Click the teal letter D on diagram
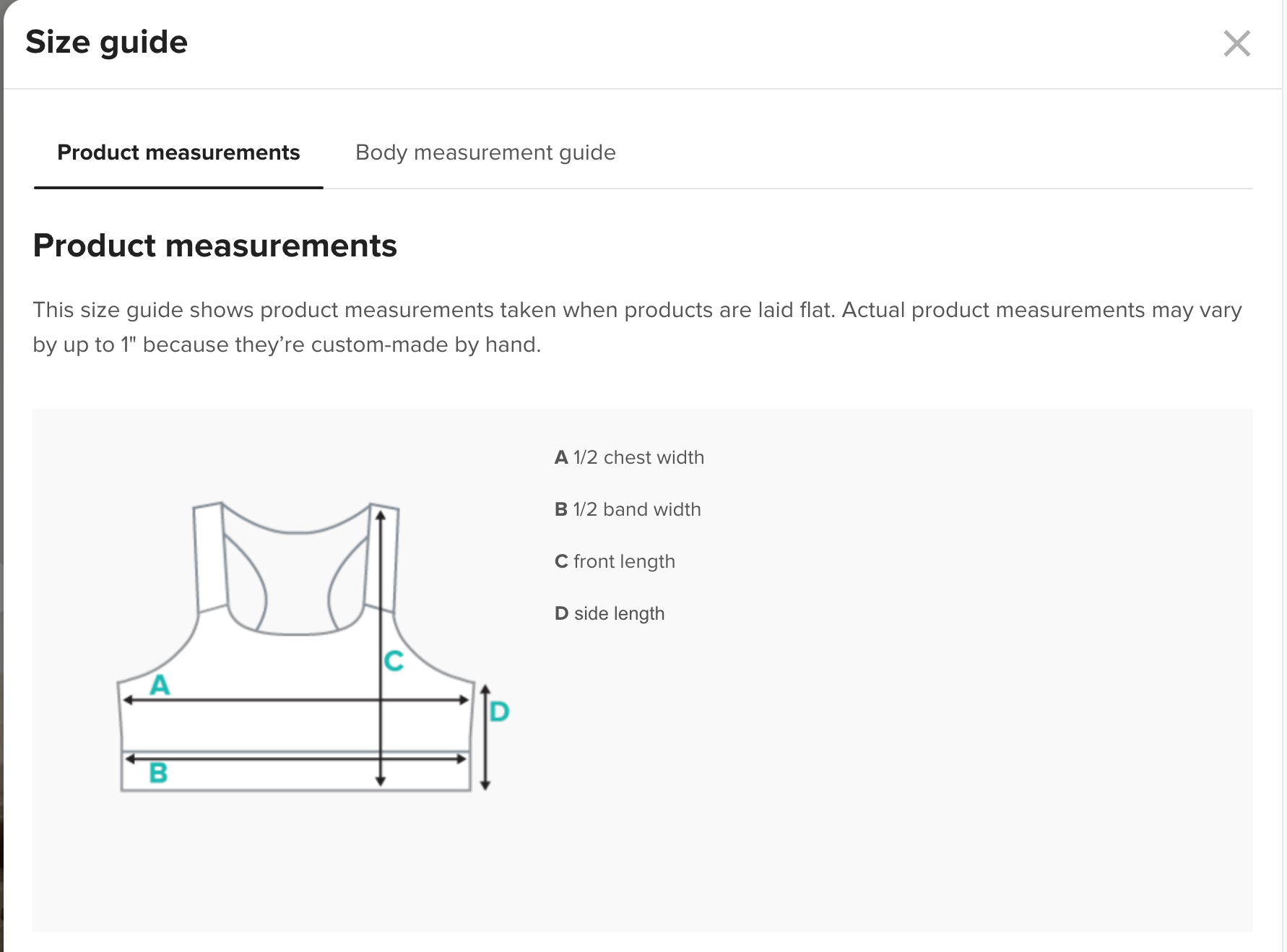Viewport: 1287px width, 952px height. pos(499,711)
